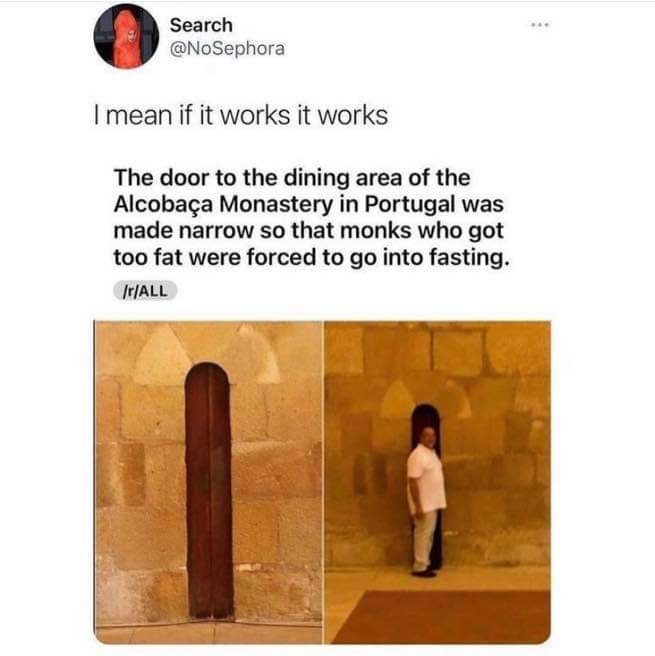Open the right photo of man in doorway
Image resolution: width=655 pixels, height=656 pixels.
click(x=437, y=482)
